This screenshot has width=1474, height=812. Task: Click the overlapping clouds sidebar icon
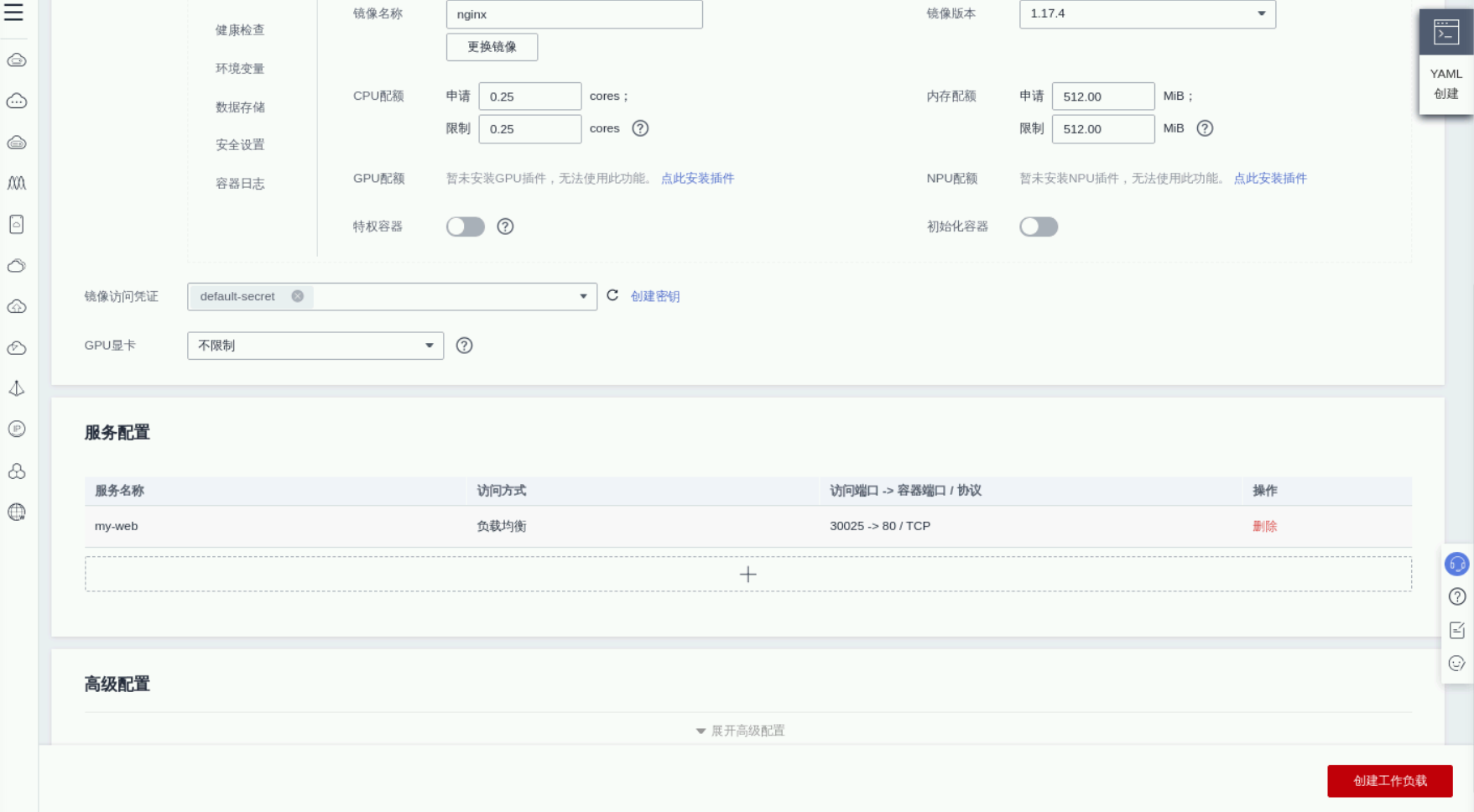pos(17,266)
